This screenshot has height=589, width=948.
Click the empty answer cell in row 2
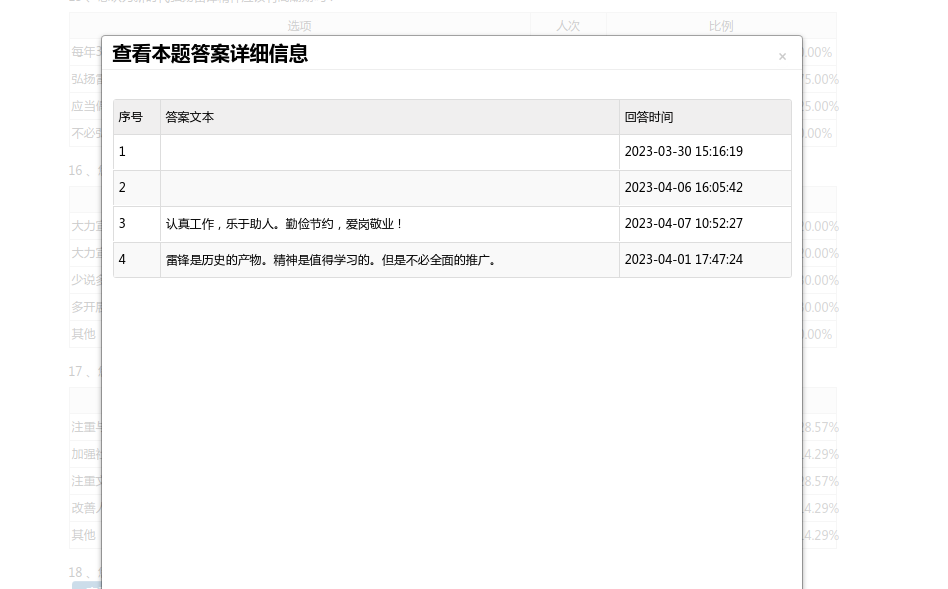point(390,188)
